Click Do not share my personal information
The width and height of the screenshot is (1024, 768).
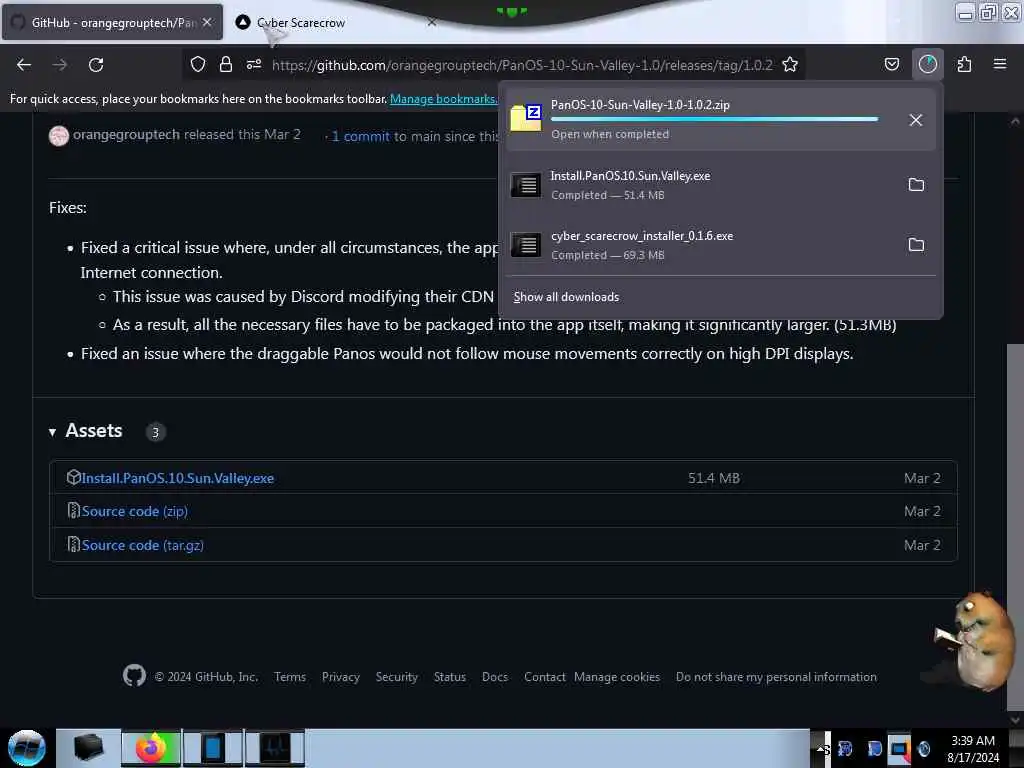[776, 677]
